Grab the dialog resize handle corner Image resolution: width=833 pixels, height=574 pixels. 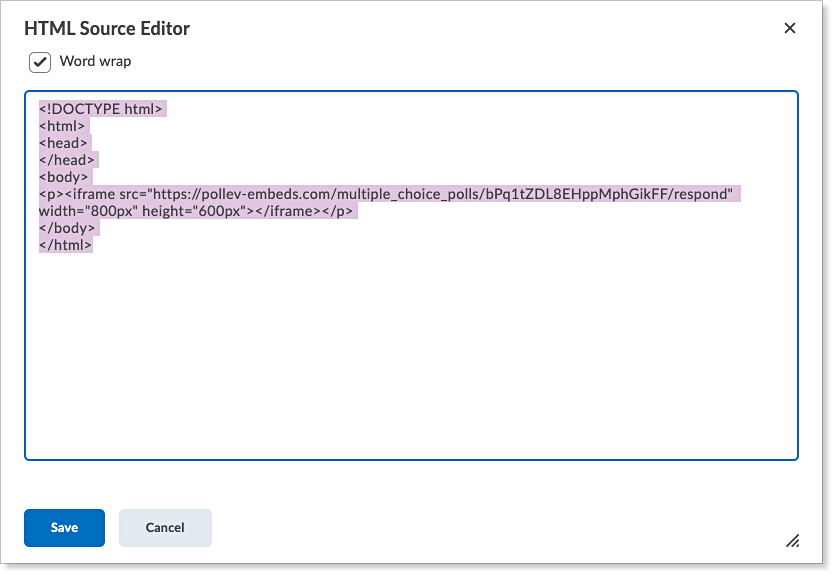pyautogui.click(x=792, y=541)
